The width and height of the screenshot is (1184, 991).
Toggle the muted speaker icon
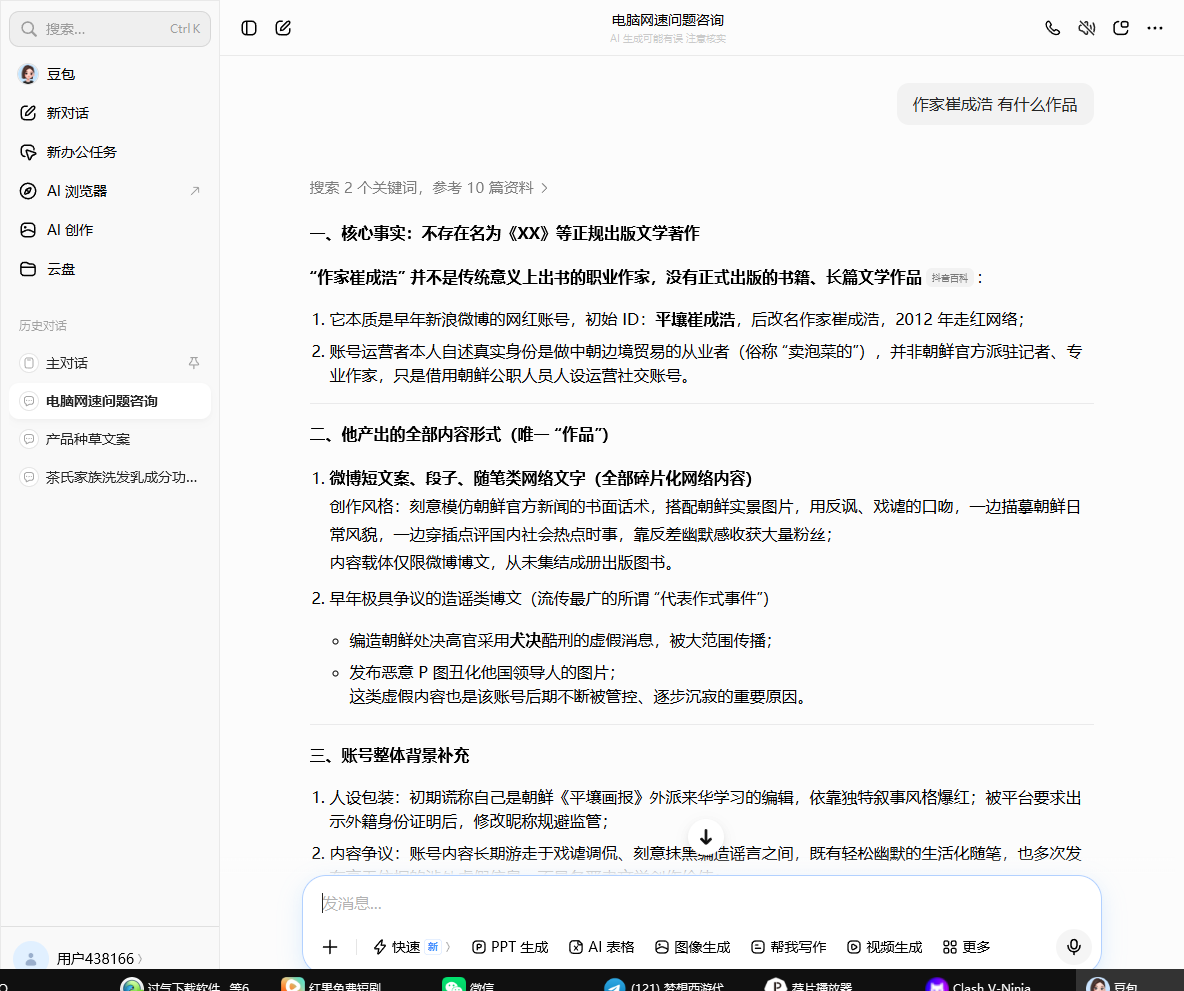(1087, 29)
